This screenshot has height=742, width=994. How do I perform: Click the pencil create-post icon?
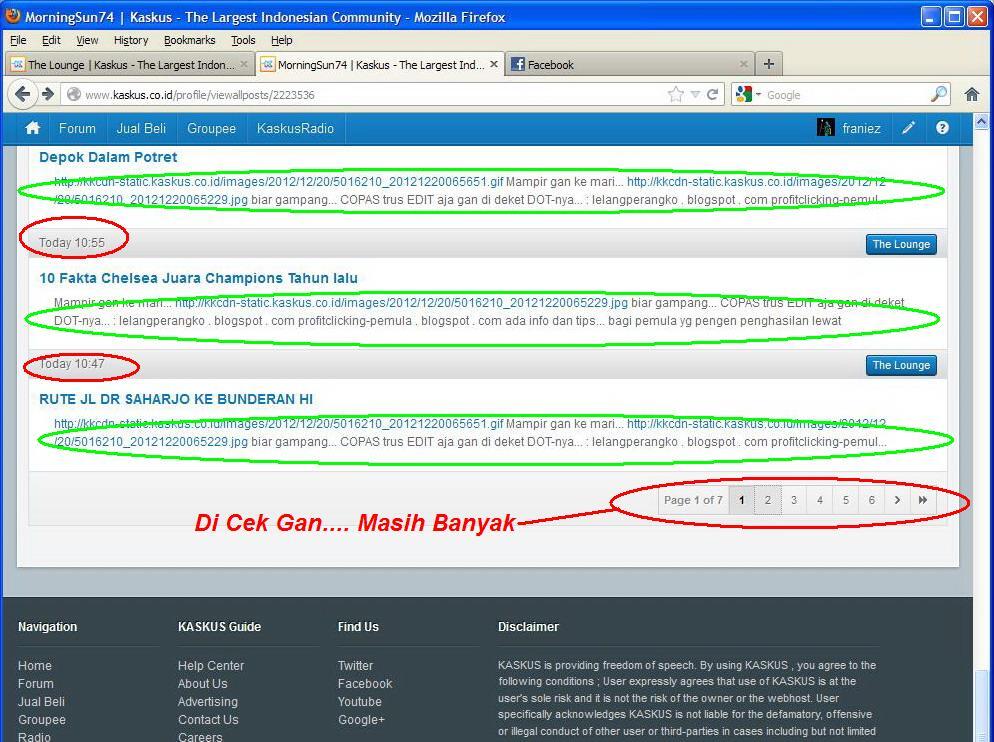[x=908, y=128]
